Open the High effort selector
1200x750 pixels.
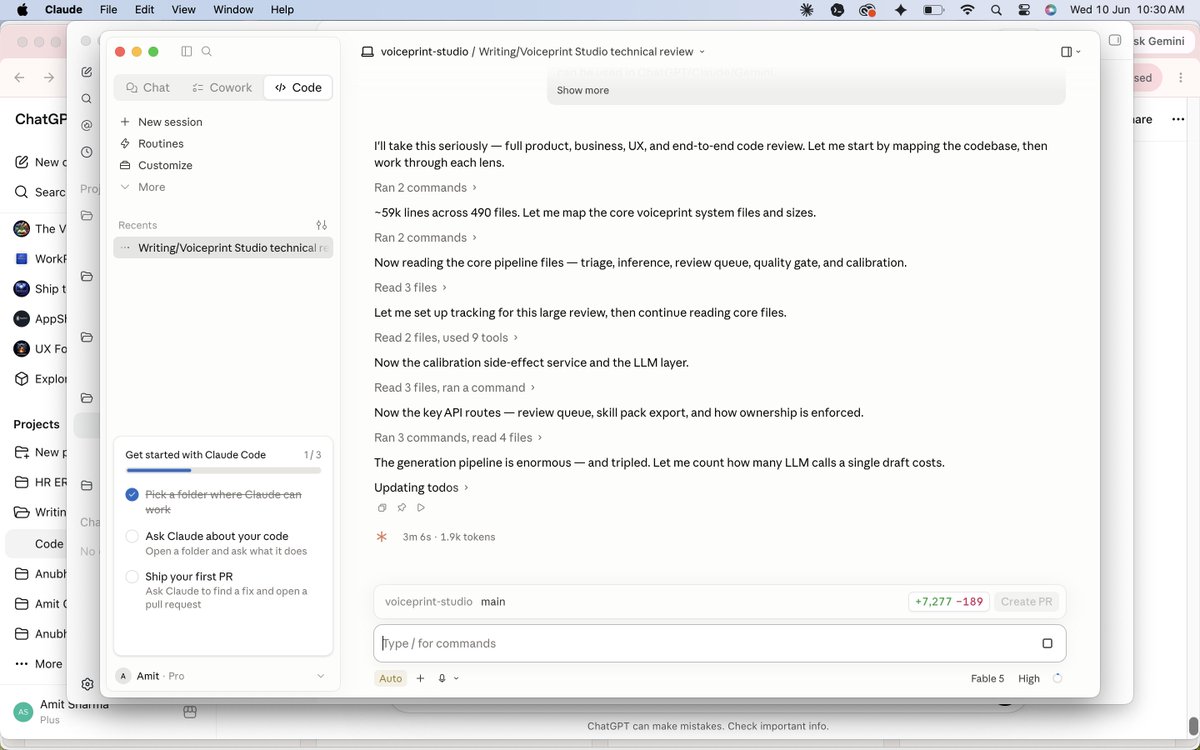coord(1029,678)
